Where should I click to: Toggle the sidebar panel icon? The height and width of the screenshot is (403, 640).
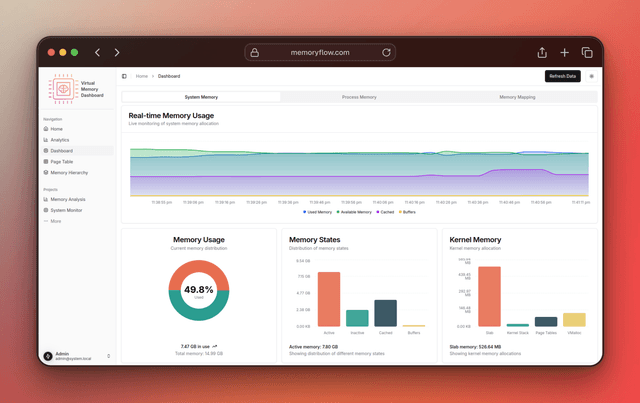click(124, 76)
